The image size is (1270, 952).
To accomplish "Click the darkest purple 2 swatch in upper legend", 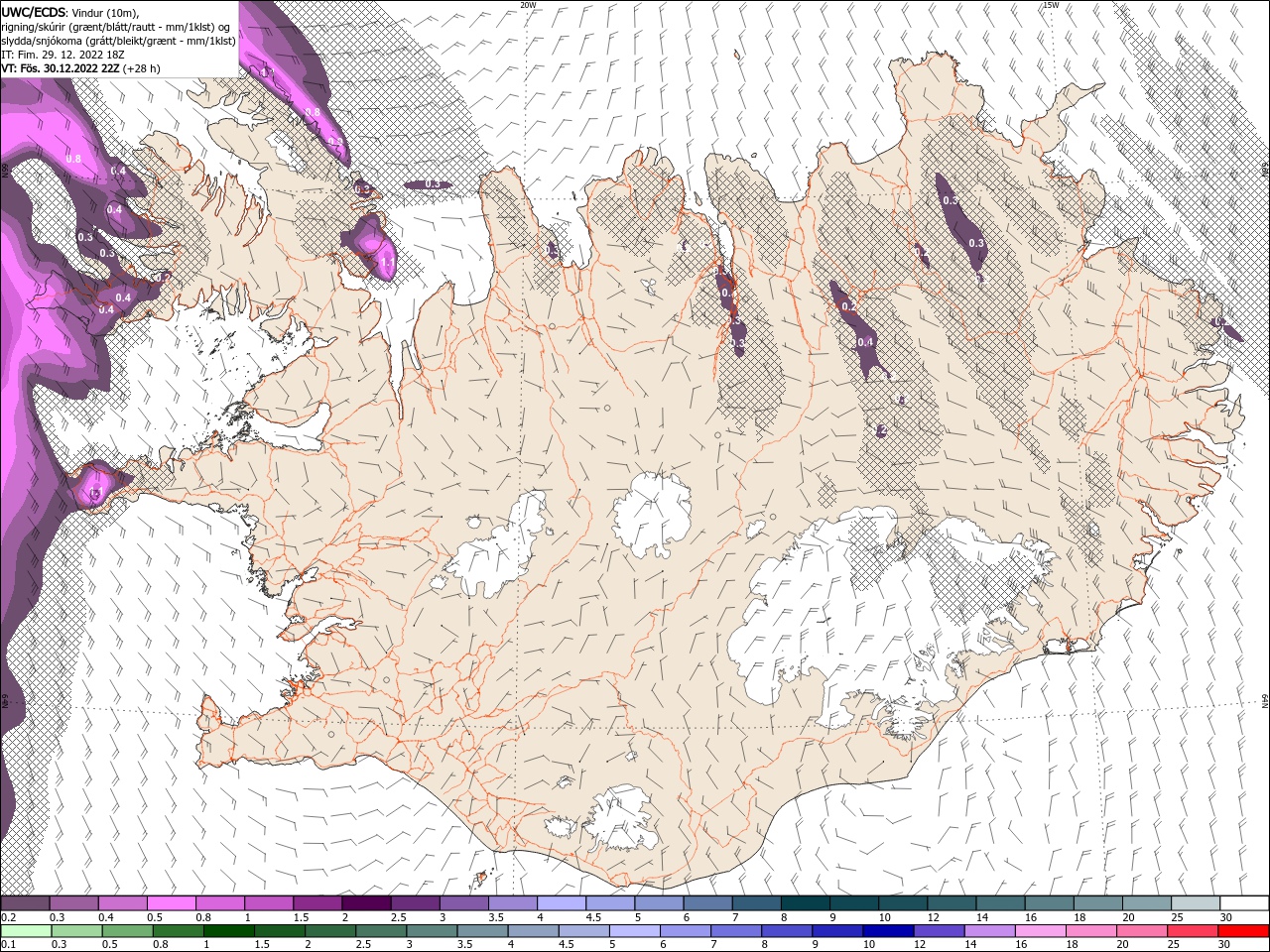I will [366, 903].
